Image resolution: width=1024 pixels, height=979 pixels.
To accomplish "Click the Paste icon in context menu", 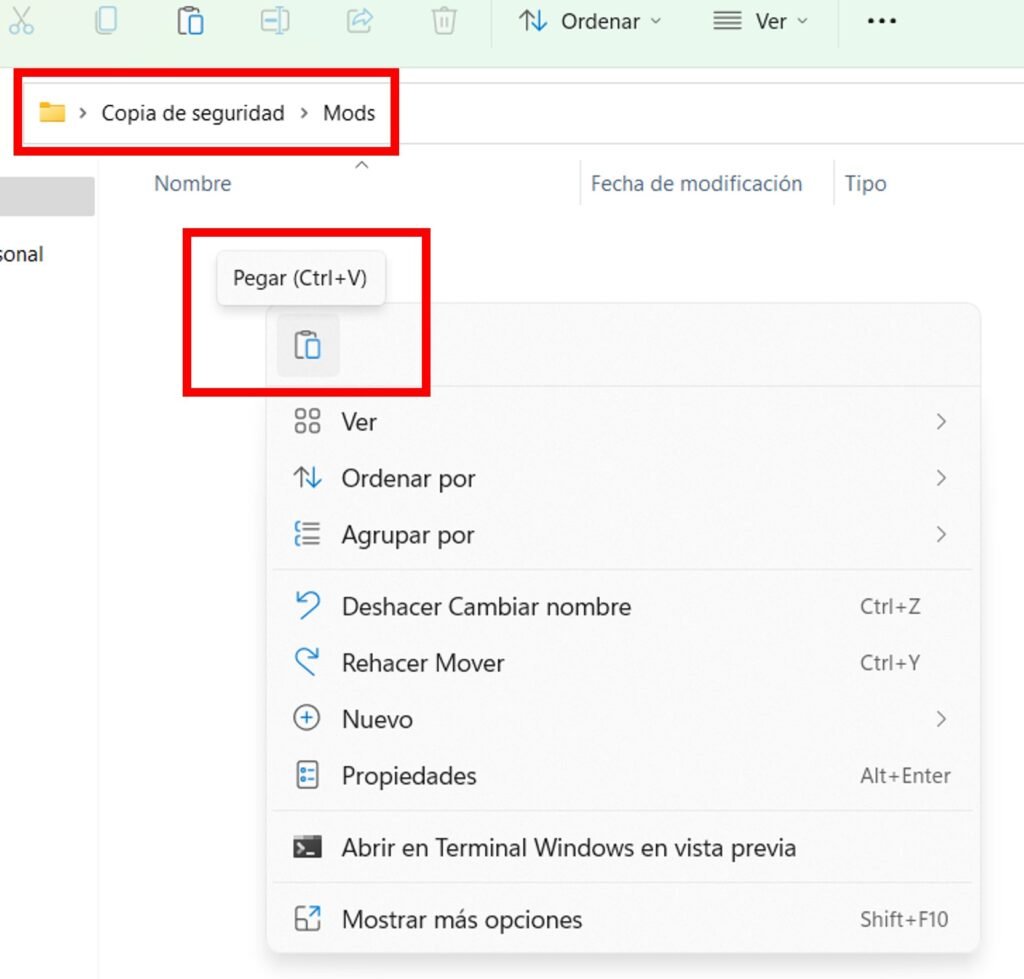I will pos(307,345).
